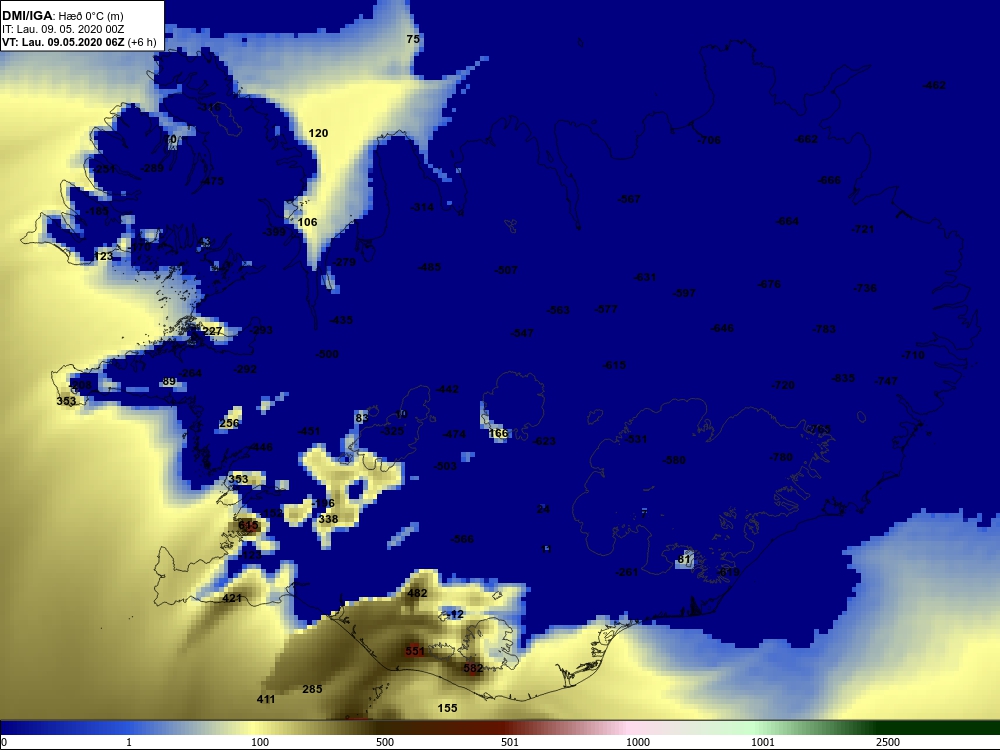Click the map value -442
The height and width of the screenshot is (750, 1000).
(447, 389)
